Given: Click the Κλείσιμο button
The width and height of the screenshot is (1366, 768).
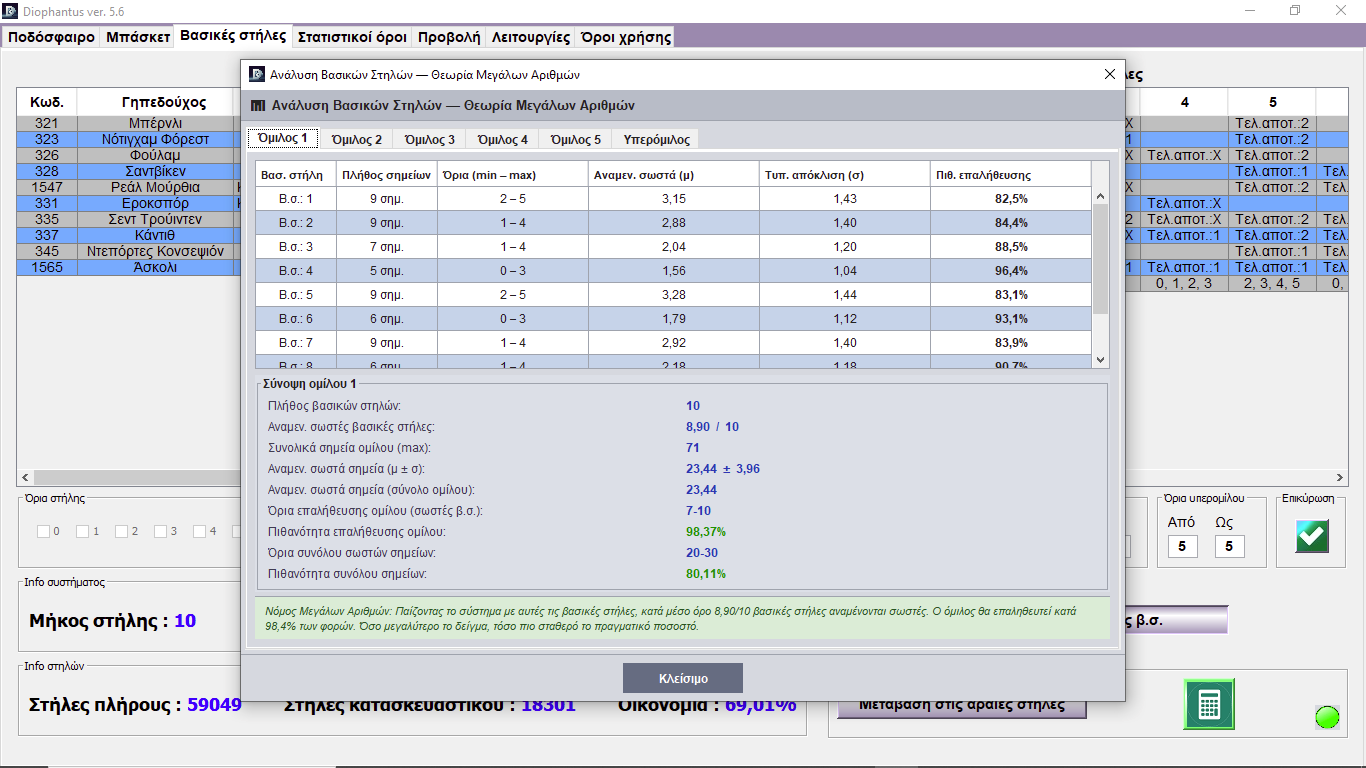Looking at the screenshot, I should click(x=683, y=678).
